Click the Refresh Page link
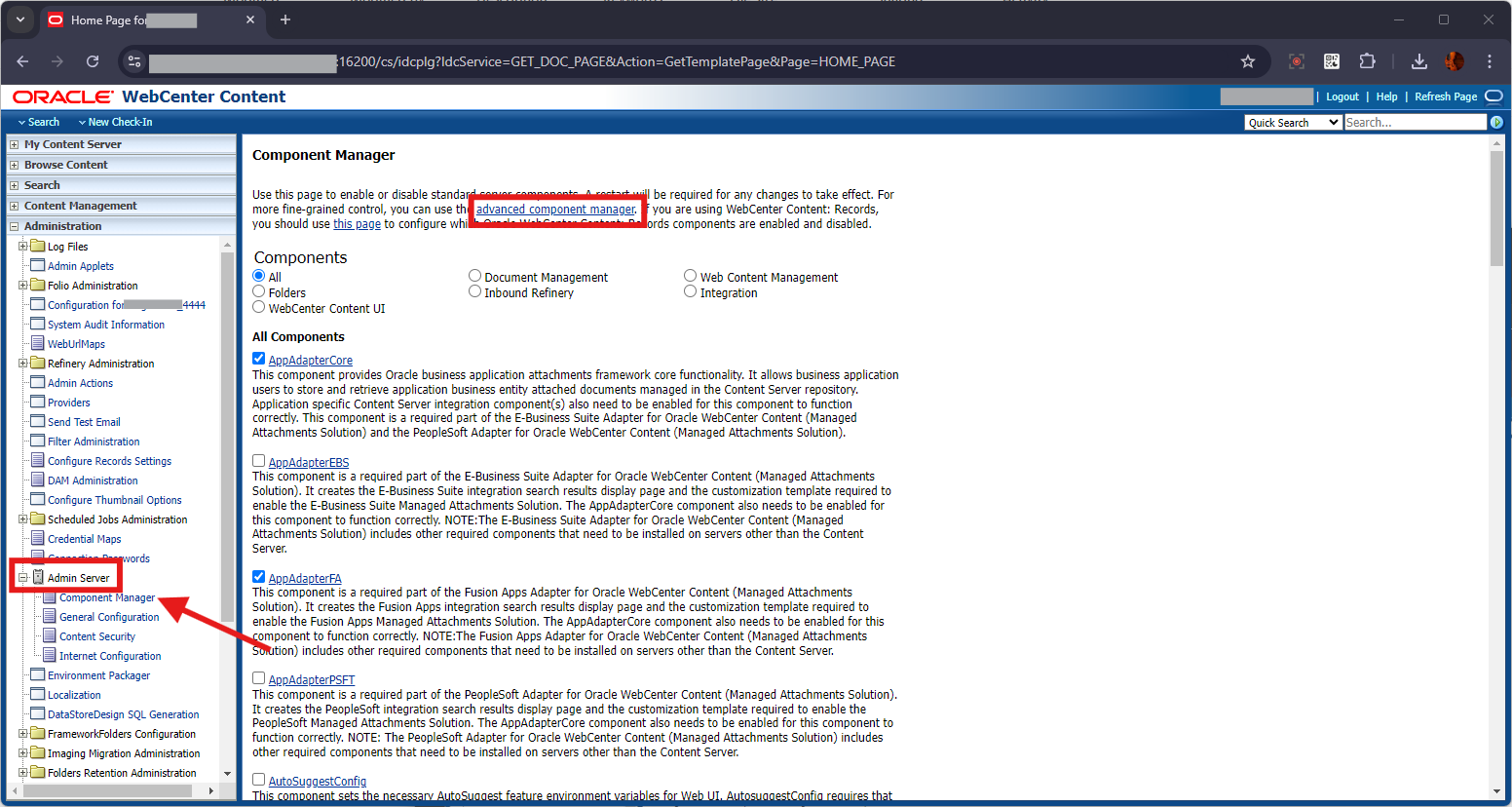 (x=1446, y=96)
